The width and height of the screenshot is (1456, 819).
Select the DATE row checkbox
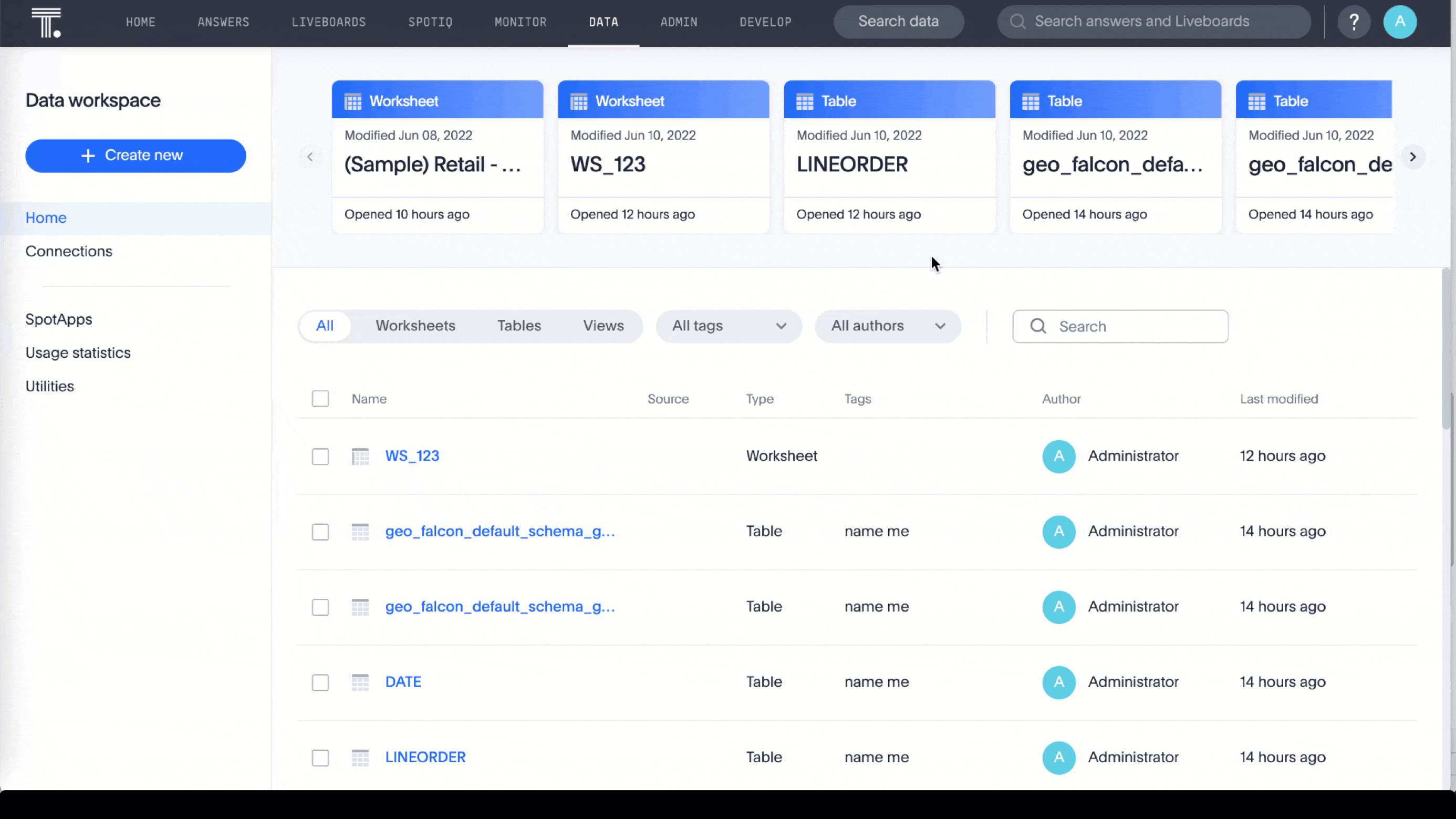[320, 682]
